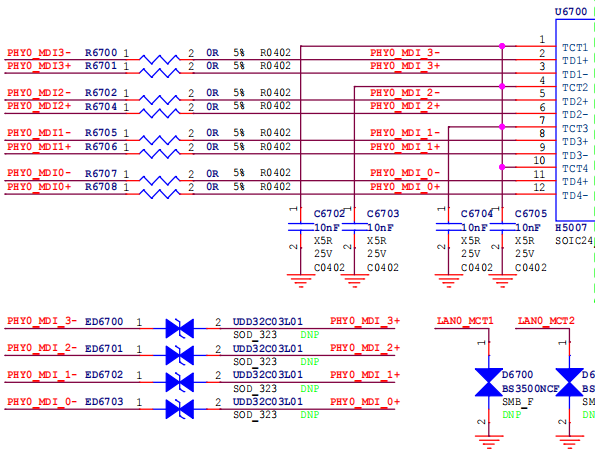Viewport: 595px width, 452px height.
Task: Click the SOD_323 footprint of ED6703
Action: [255, 415]
